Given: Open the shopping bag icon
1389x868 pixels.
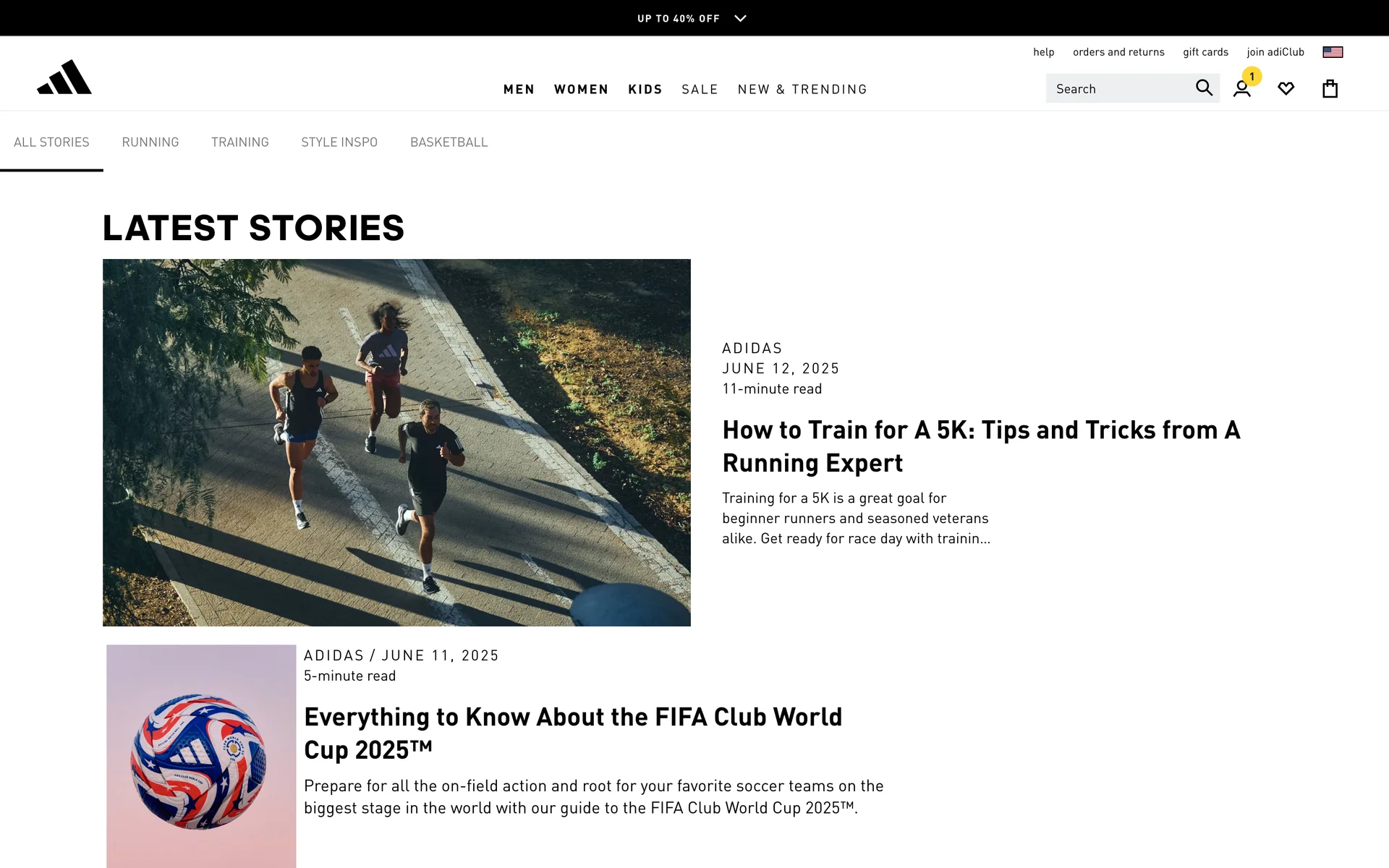Looking at the screenshot, I should pyautogui.click(x=1330, y=89).
